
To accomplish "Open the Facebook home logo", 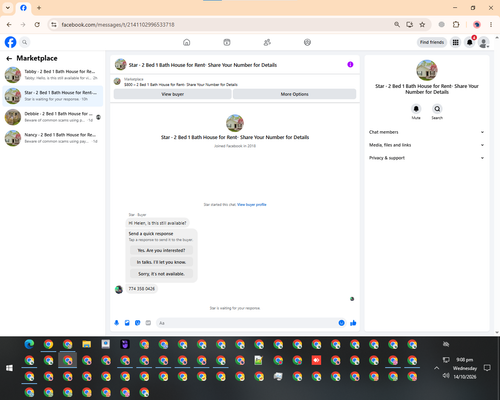I will click(10, 42).
